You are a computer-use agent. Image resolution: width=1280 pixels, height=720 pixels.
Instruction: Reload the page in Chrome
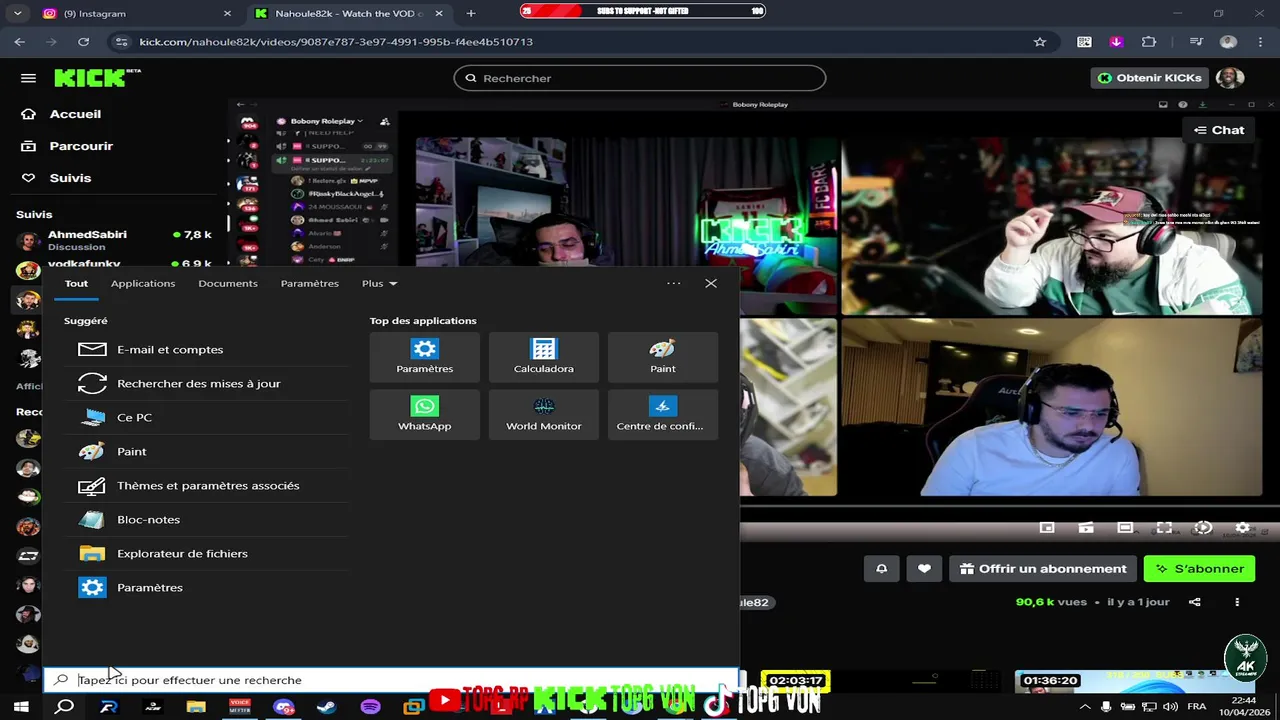click(84, 42)
